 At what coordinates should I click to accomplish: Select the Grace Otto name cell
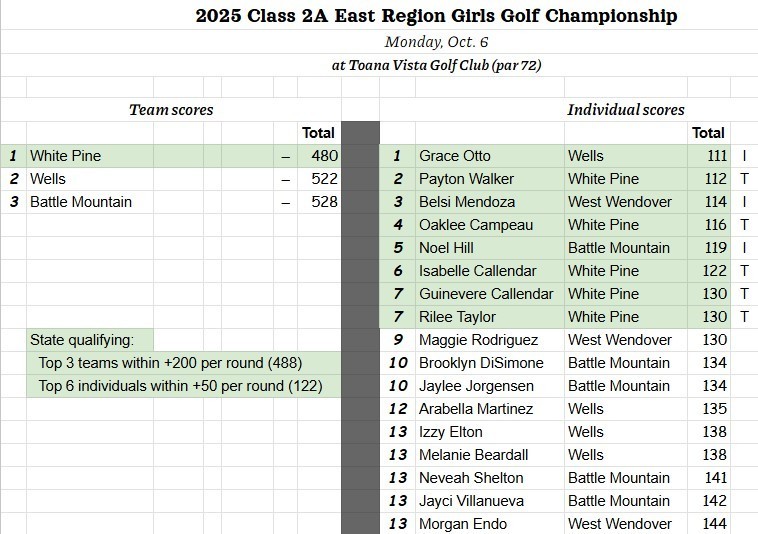(x=455, y=156)
